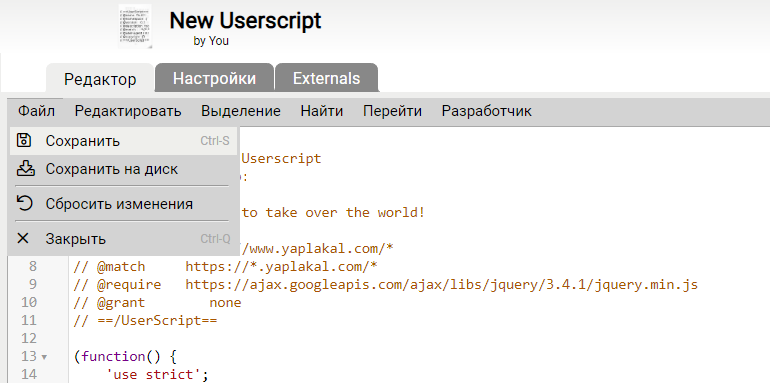Click the '// ==/UserScript==' line

(x=145, y=321)
